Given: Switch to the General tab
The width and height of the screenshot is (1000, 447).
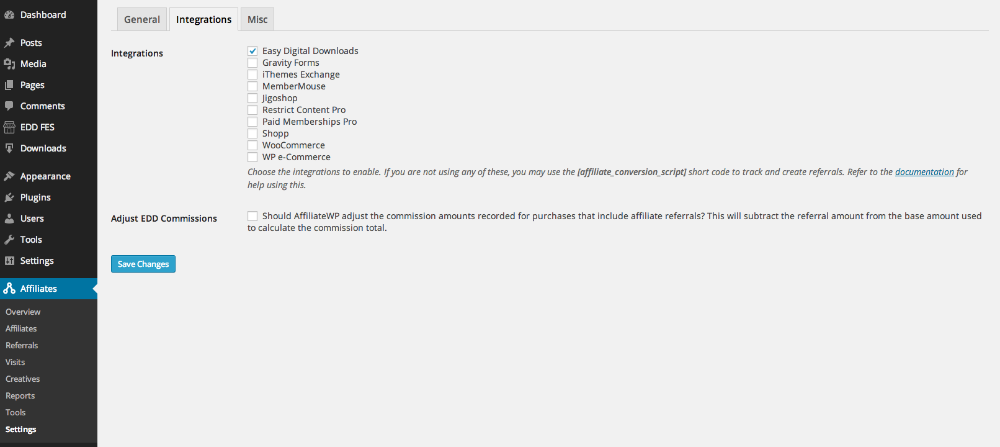Looking at the screenshot, I should (x=142, y=19).
